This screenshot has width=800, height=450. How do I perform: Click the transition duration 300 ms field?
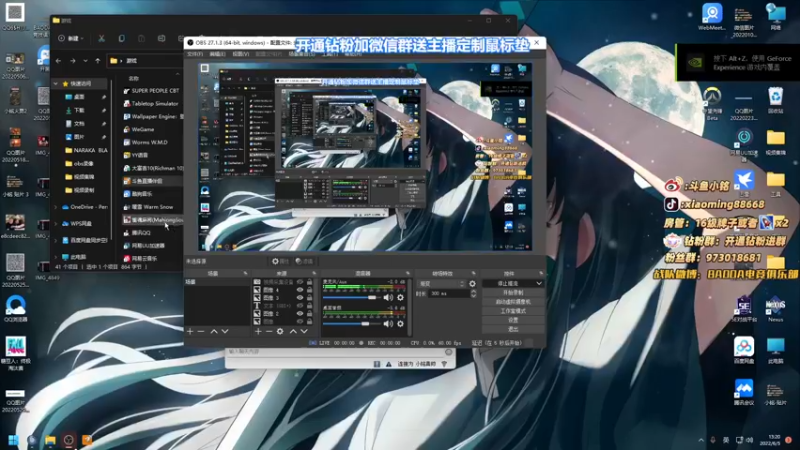[448, 294]
